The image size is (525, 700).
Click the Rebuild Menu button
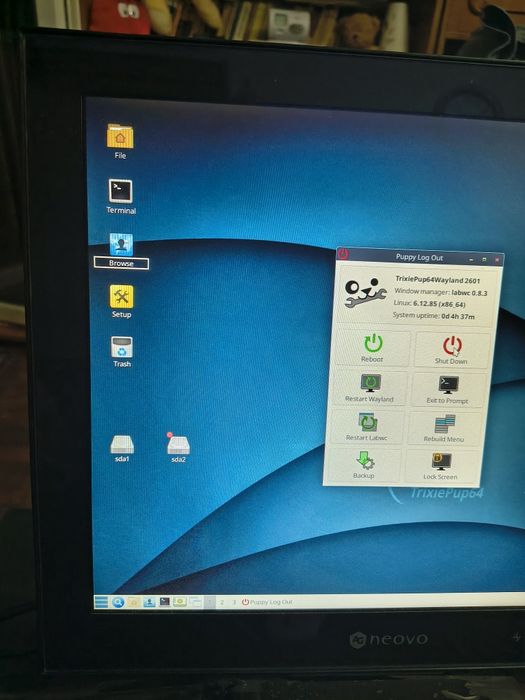point(444,429)
